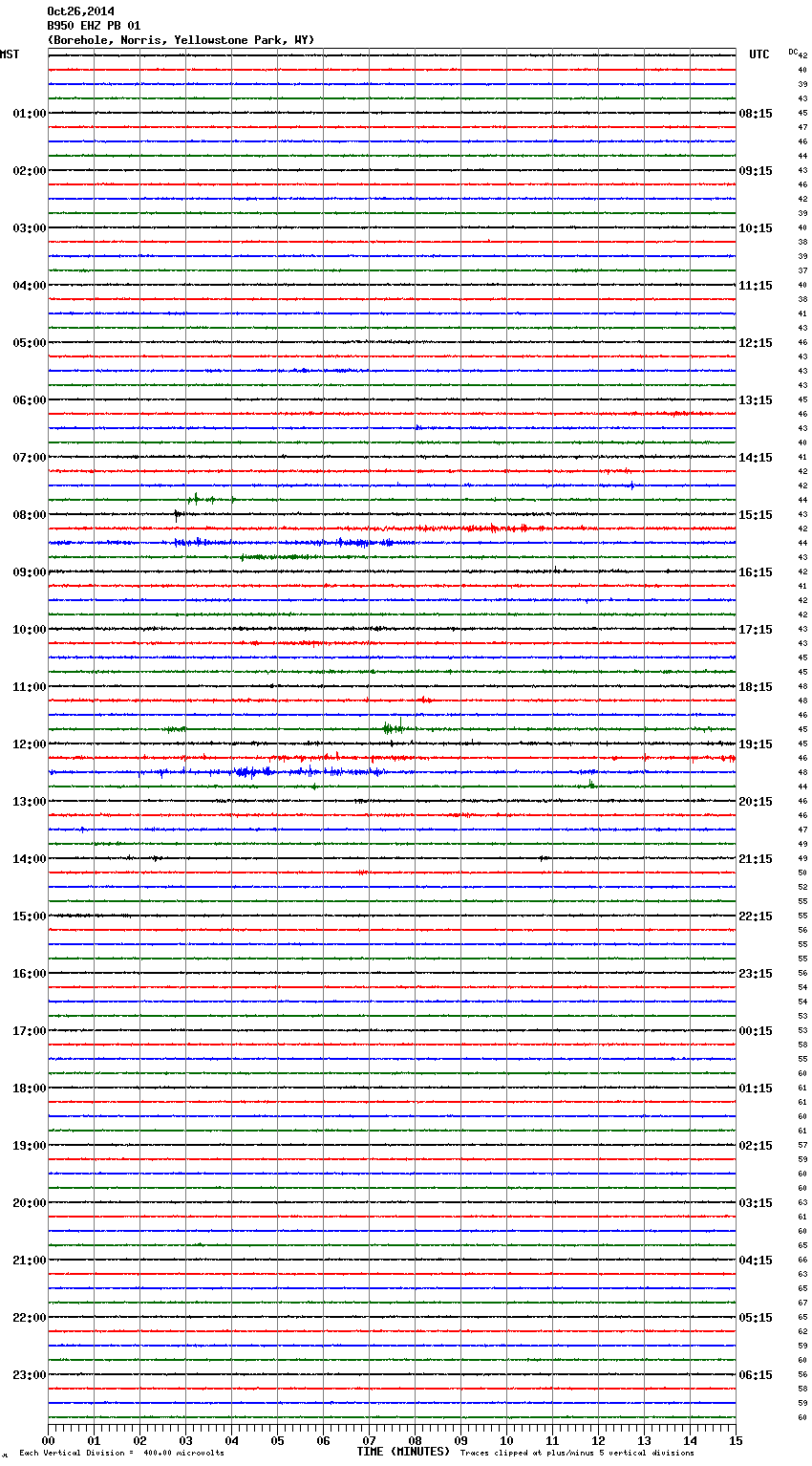This screenshot has height=1466, width=812.
Task: Click the 22:15 UTC time label
Action: tap(756, 916)
